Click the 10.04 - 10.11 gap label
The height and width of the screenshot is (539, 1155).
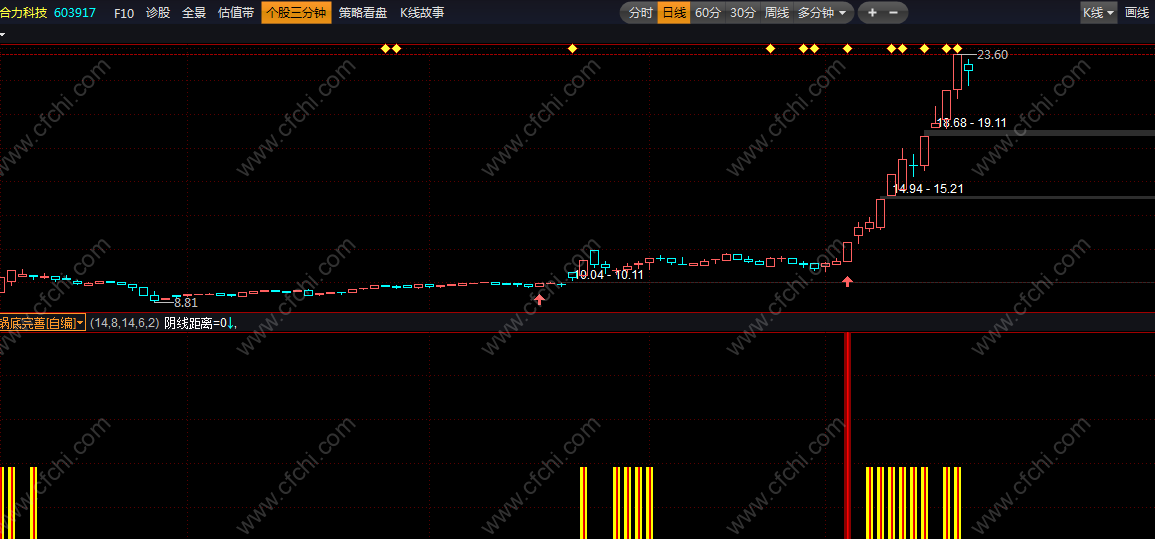[x=608, y=275]
